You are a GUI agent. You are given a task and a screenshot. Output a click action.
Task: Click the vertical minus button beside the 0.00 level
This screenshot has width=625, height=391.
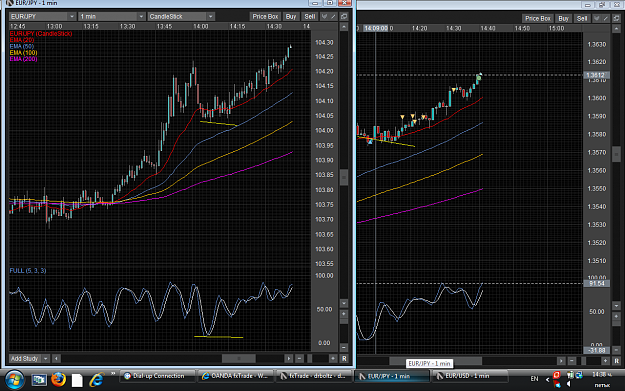[344, 348]
